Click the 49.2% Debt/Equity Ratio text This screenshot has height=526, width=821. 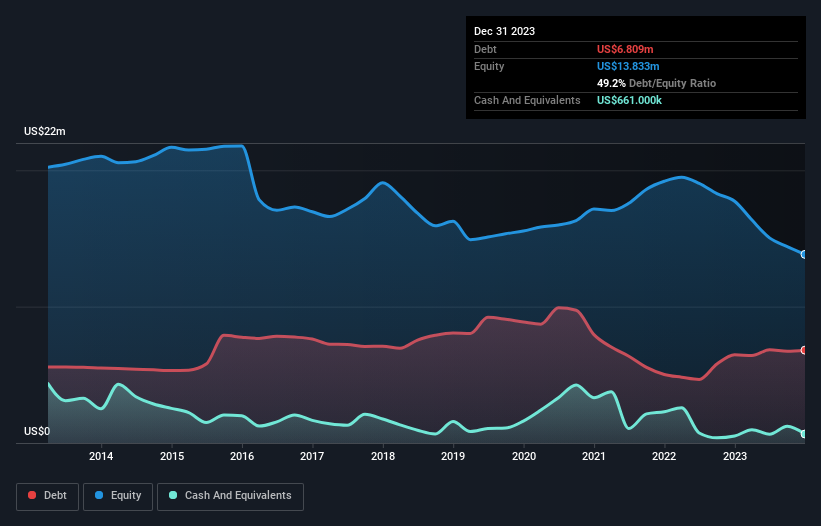tap(656, 83)
